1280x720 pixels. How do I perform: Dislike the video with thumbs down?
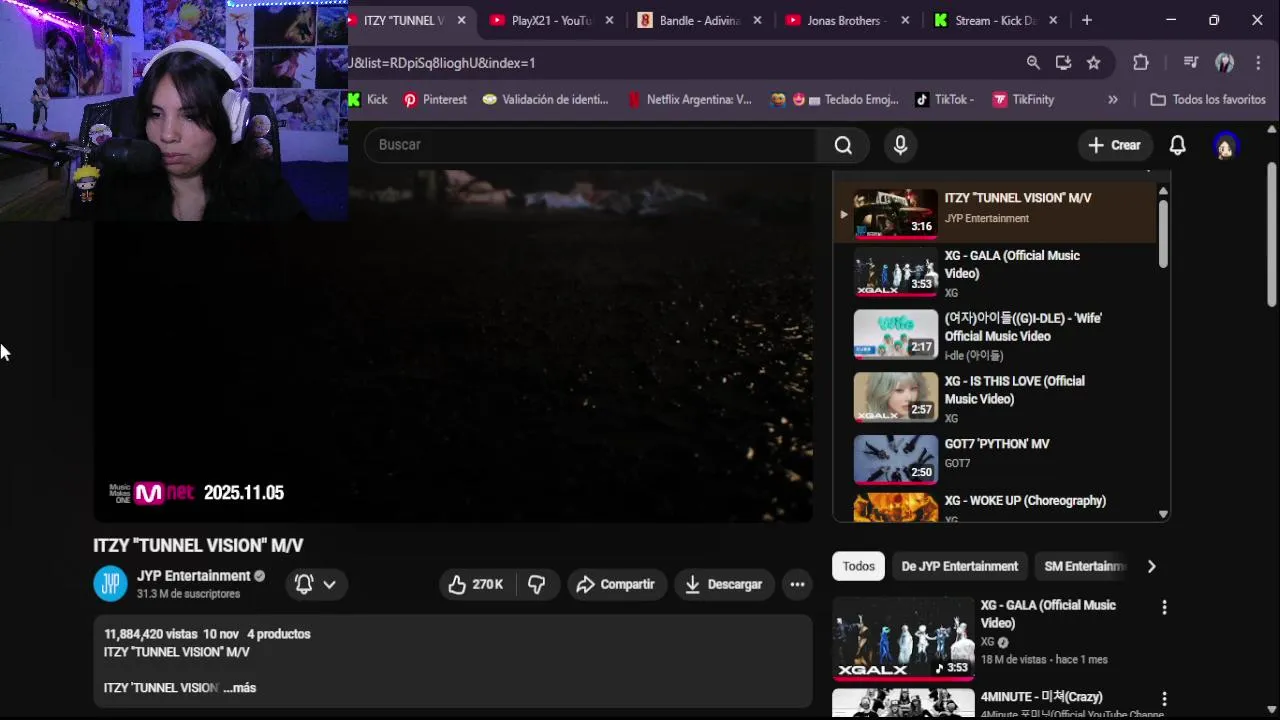coord(537,584)
